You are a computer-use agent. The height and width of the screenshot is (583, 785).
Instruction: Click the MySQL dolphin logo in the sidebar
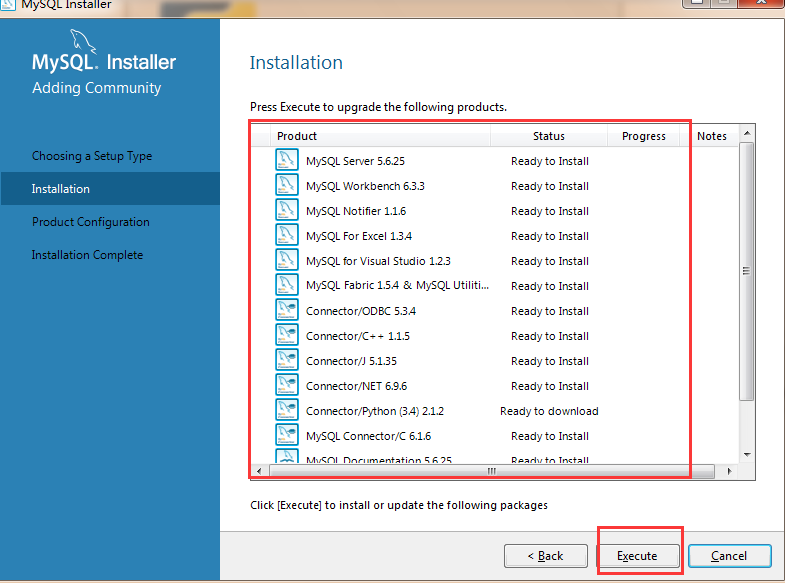point(83,41)
